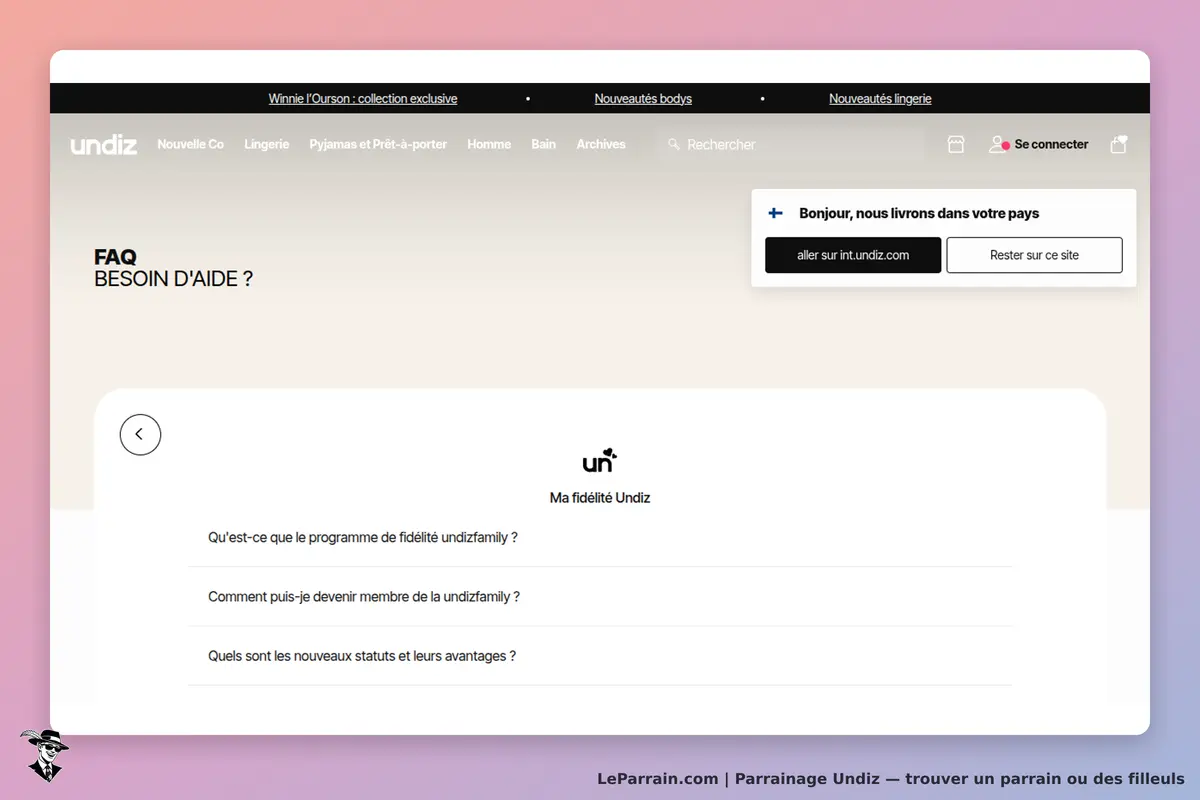Open Bain menu
The width and height of the screenshot is (1200, 800).
pos(543,144)
